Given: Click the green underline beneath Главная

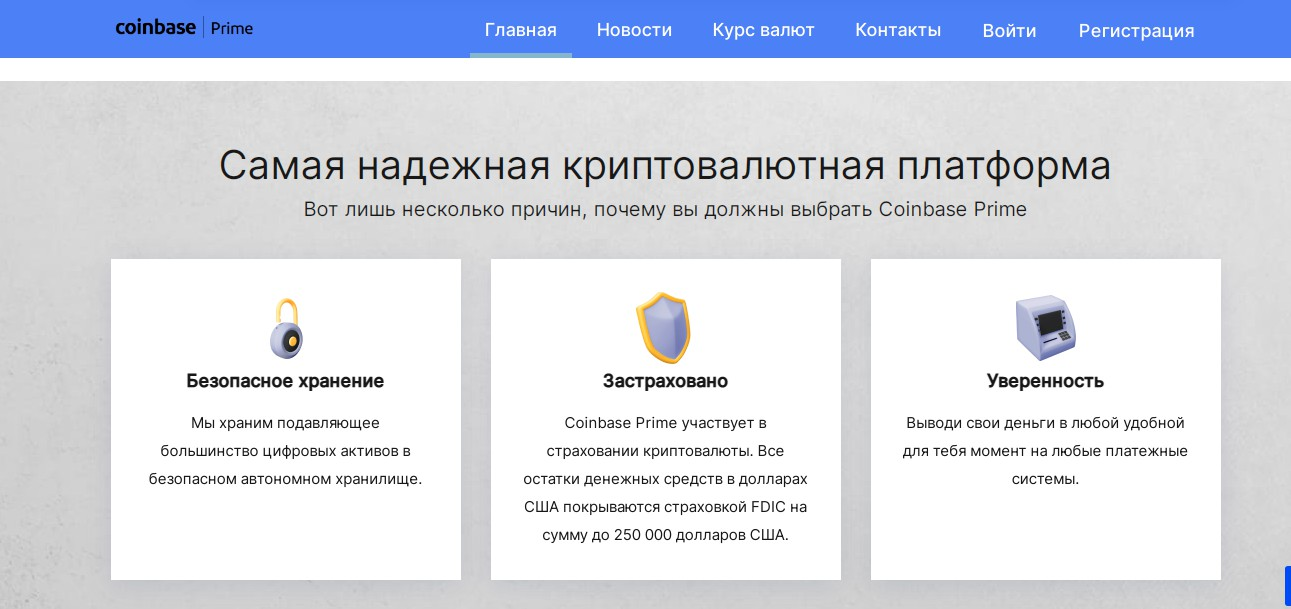Looking at the screenshot, I should tap(520, 56).
